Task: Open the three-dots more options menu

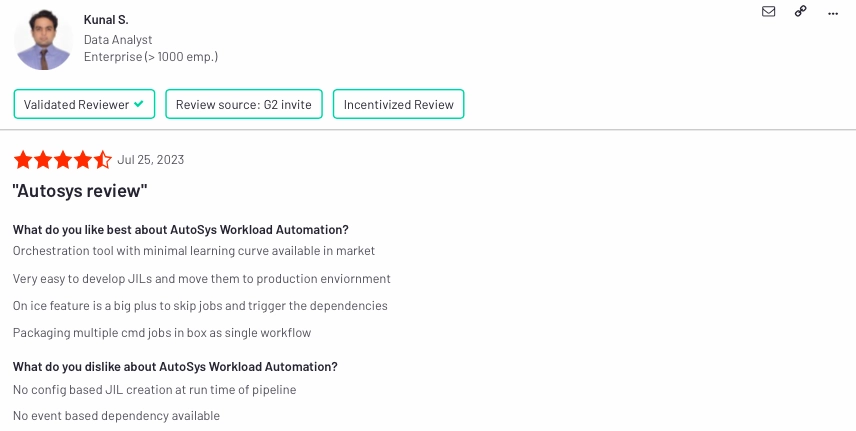Action: 833,14
